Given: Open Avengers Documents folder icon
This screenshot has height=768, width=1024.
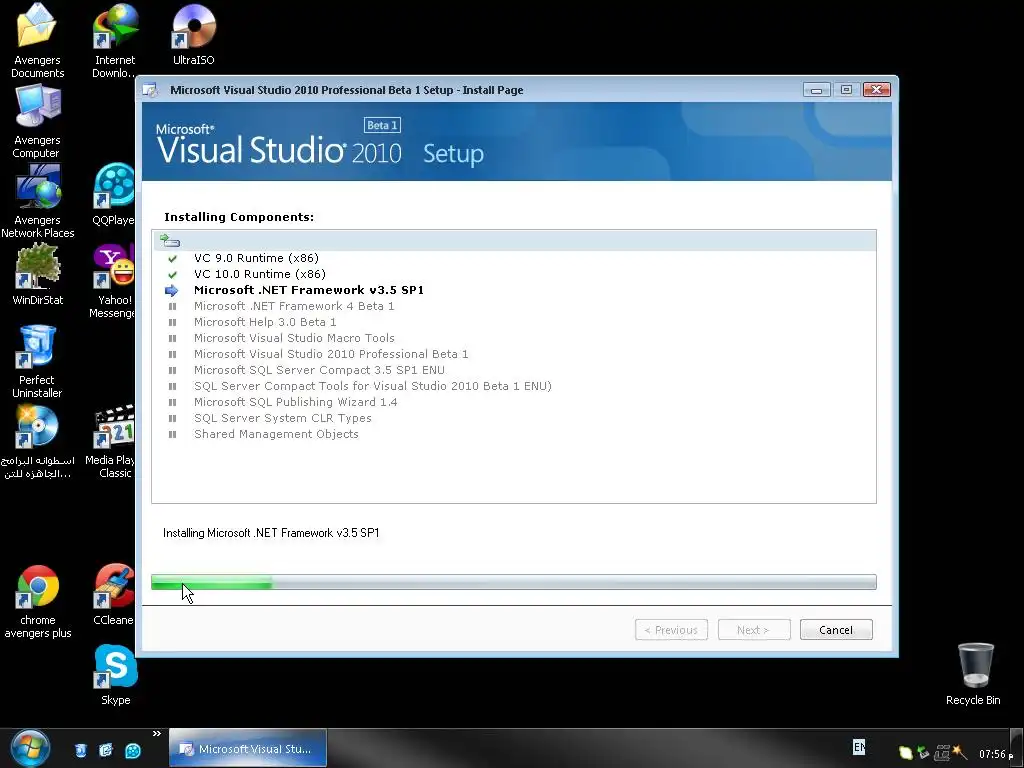Looking at the screenshot, I should [x=37, y=26].
